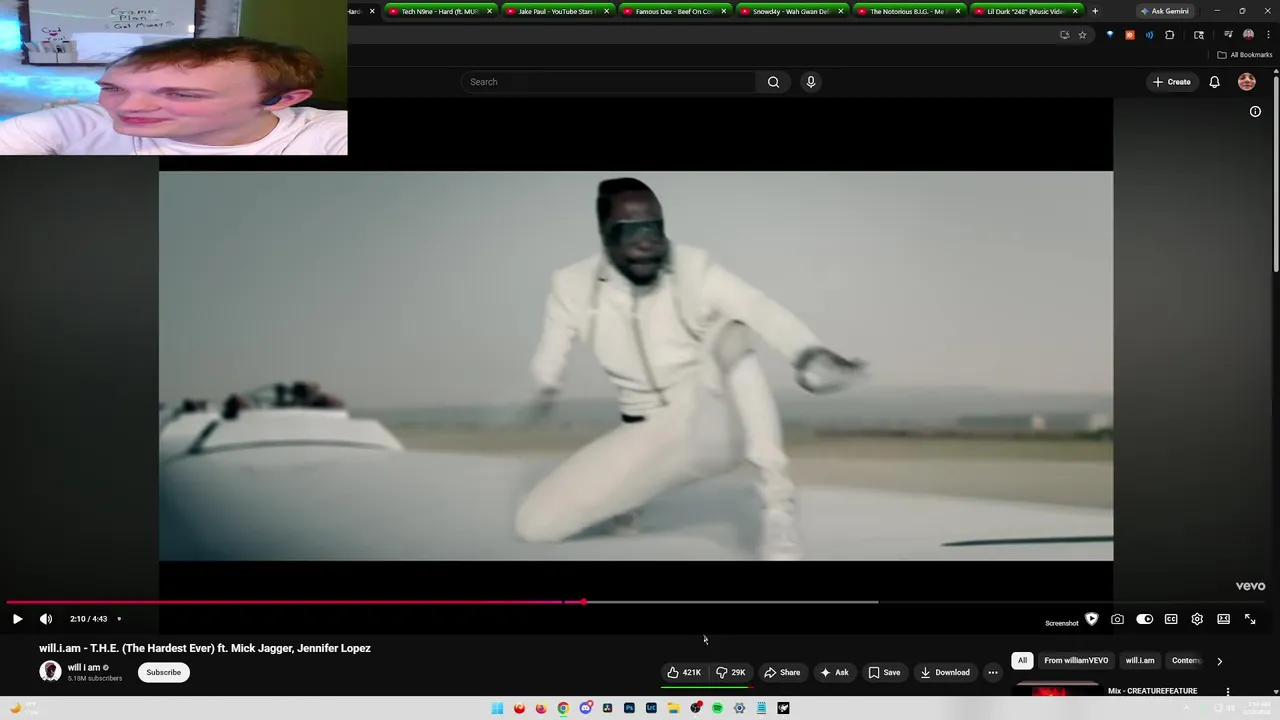Open more actions three-dot menu
1280x720 pixels.
[x=993, y=672]
